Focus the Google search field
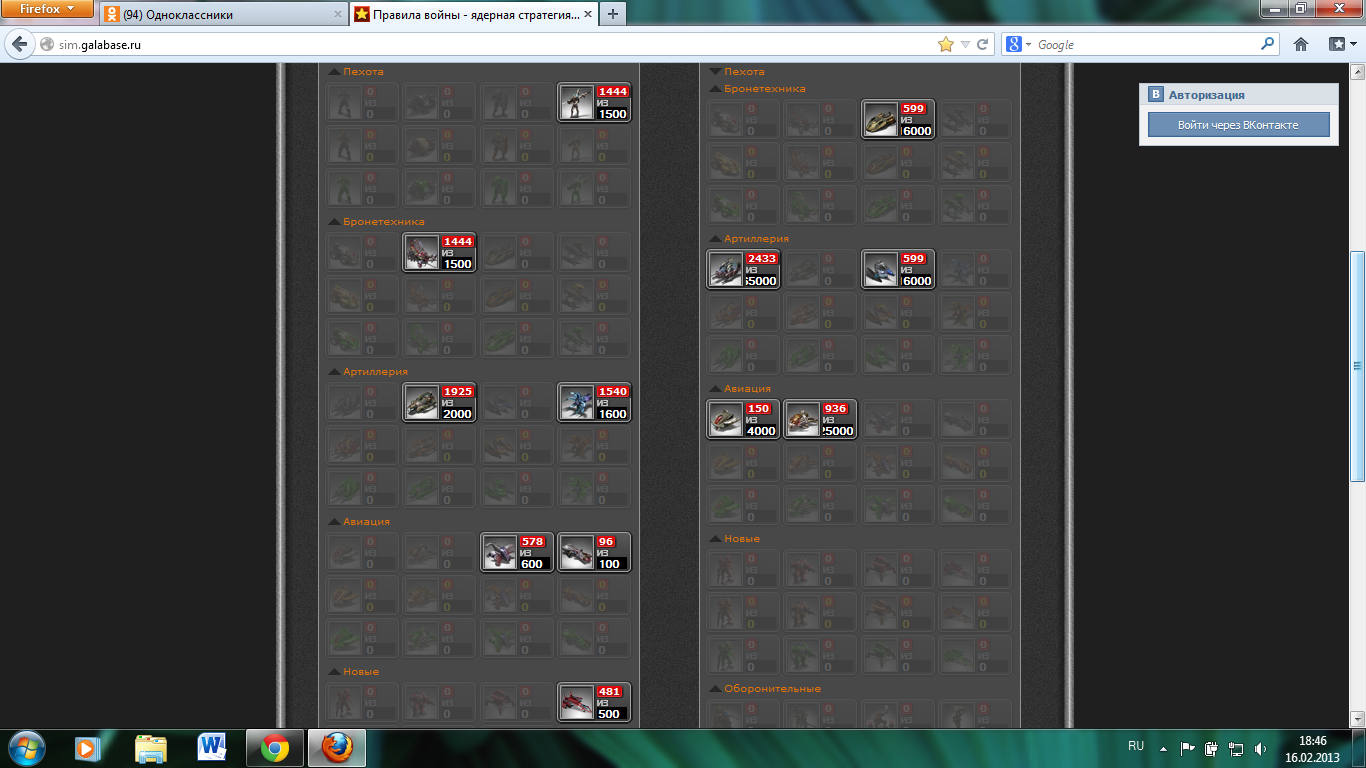This screenshot has width=1366, height=768. point(1146,45)
